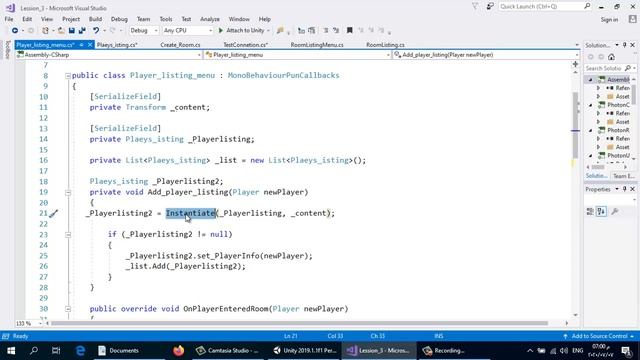Click the Save All toolbar icon

pos(82,31)
